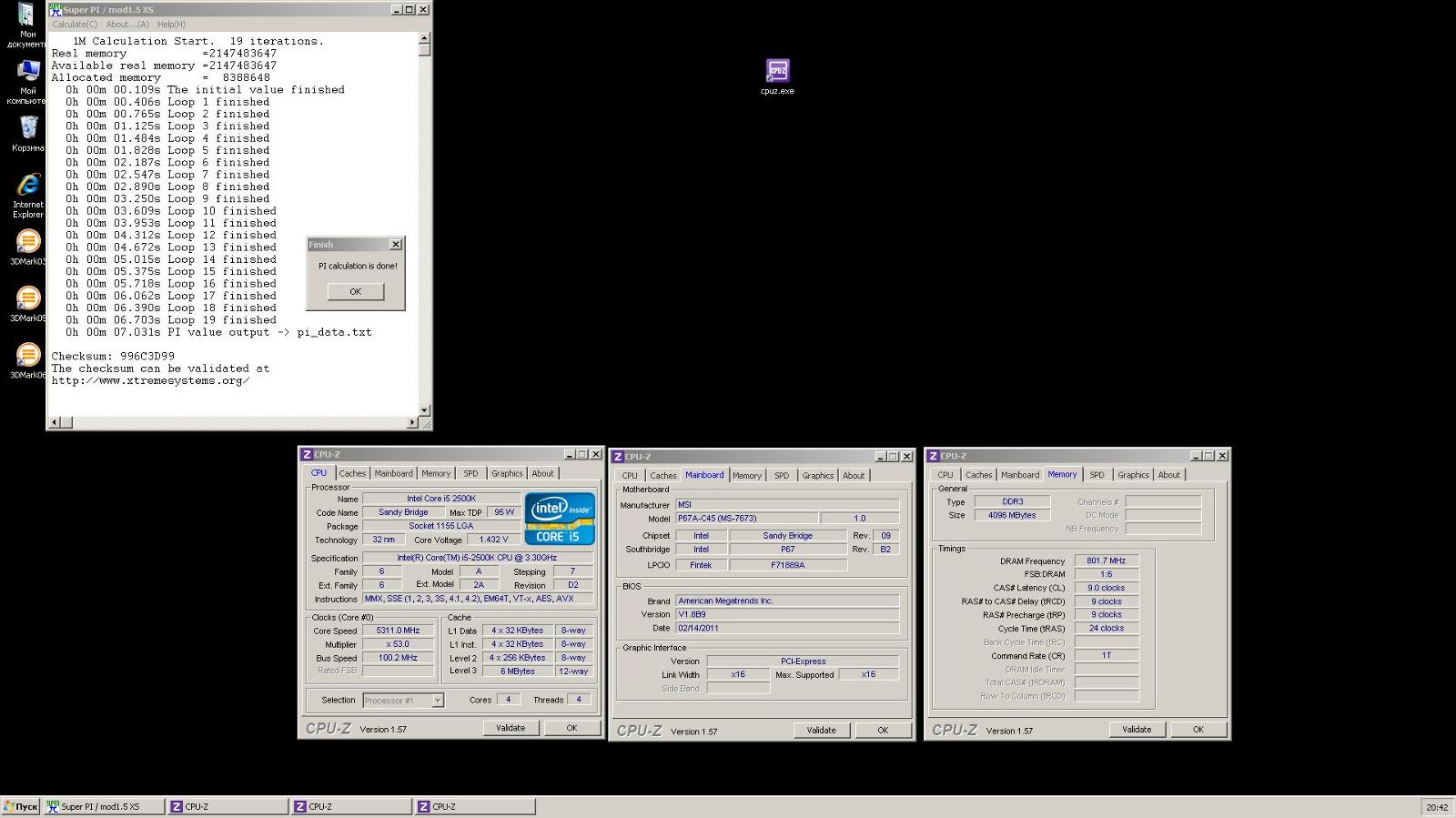Click OK in the CPU-Z Mainboard window
The image size is (1456, 818).
tap(883, 730)
